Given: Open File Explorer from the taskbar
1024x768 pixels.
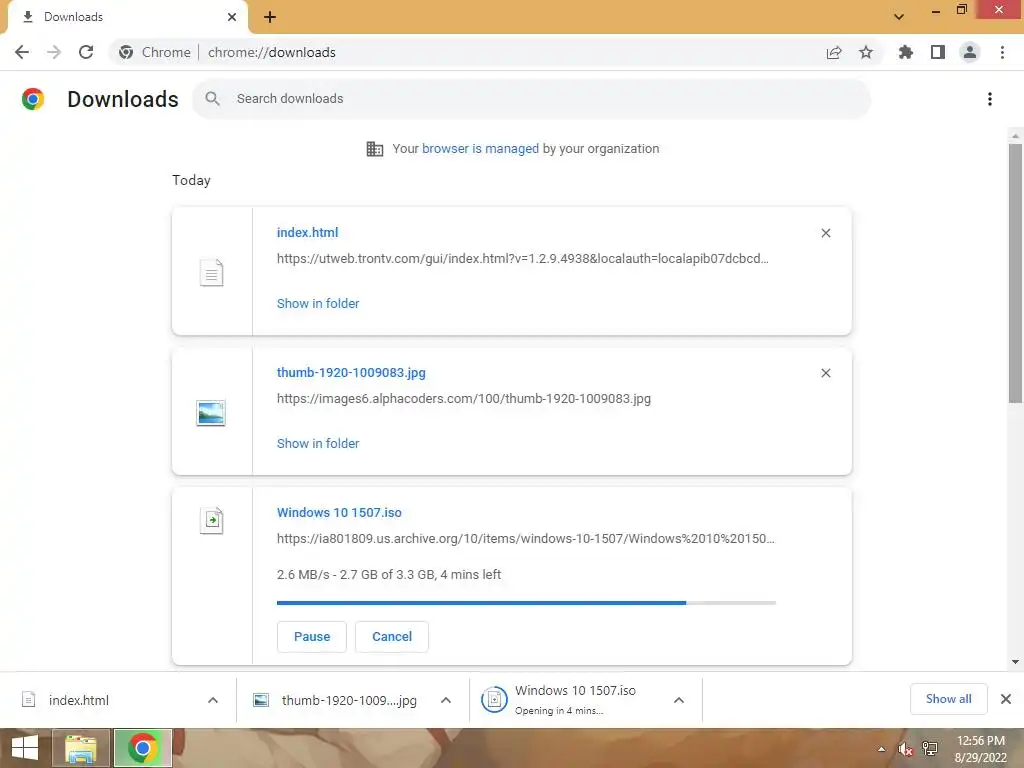Looking at the screenshot, I should pyautogui.click(x=81, y=748).
